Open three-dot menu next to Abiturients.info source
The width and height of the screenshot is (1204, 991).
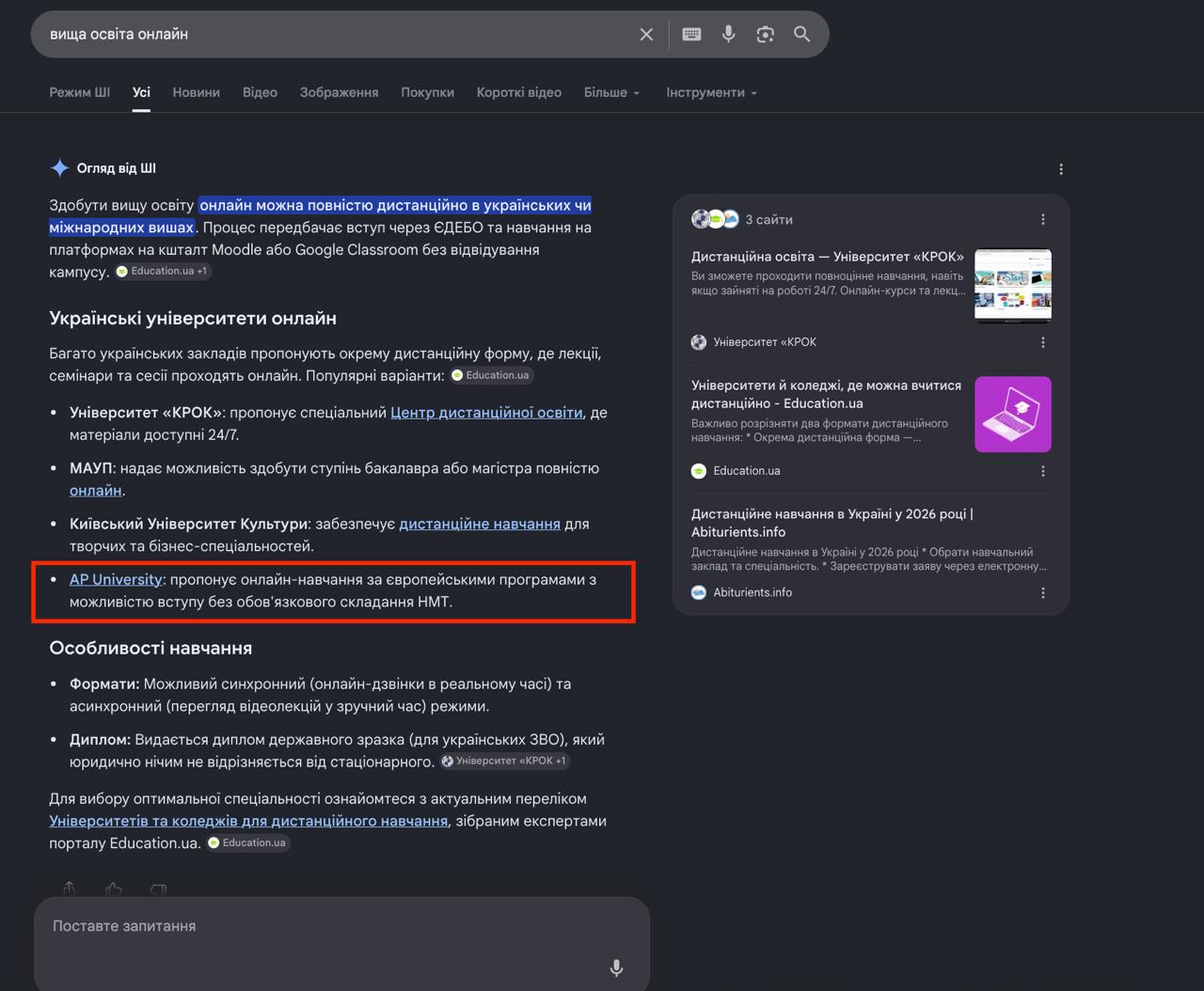click(1042, 592)
